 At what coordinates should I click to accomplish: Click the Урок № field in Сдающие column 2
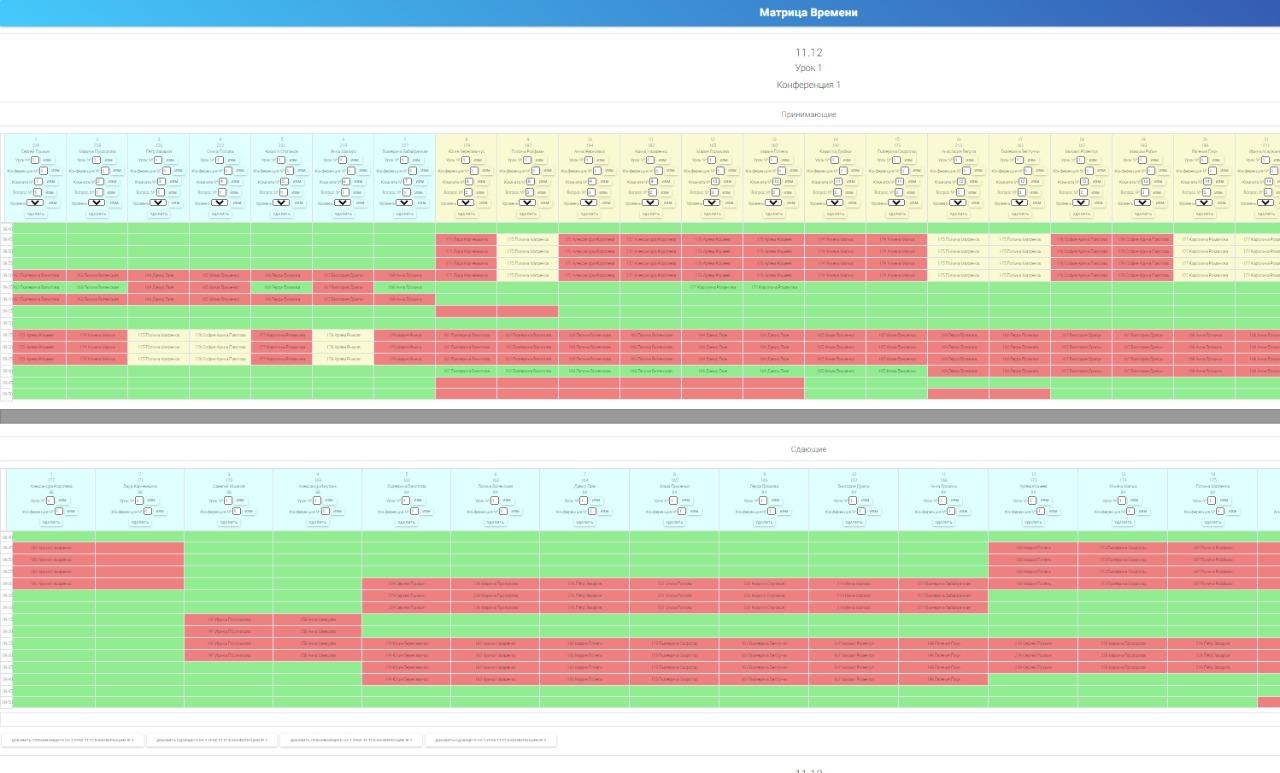pos(138,500)
